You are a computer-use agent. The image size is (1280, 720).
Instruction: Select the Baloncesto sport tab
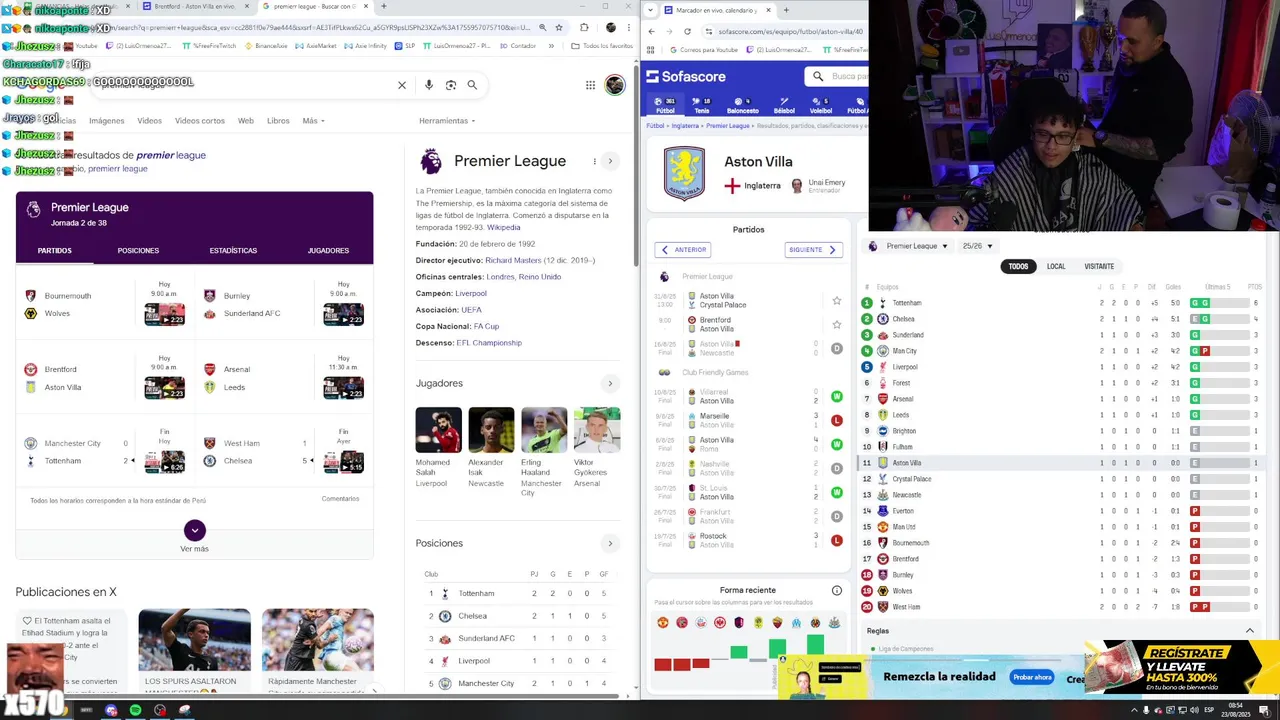point(743,105)
